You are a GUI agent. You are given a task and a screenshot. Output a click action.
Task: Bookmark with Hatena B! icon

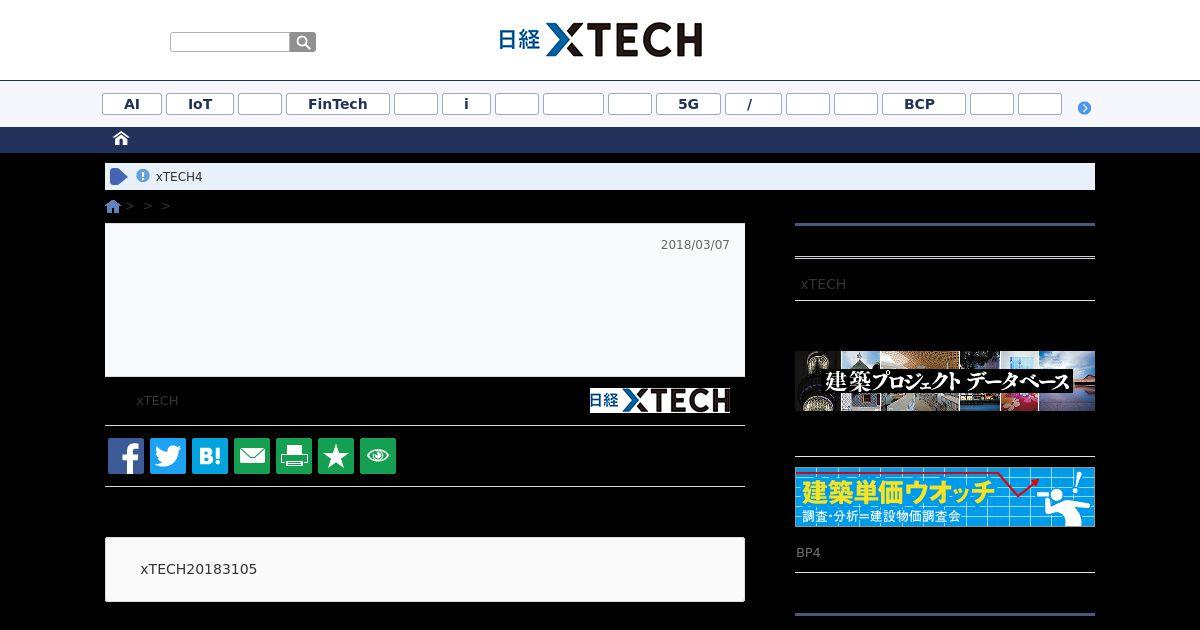pos(210,456)
